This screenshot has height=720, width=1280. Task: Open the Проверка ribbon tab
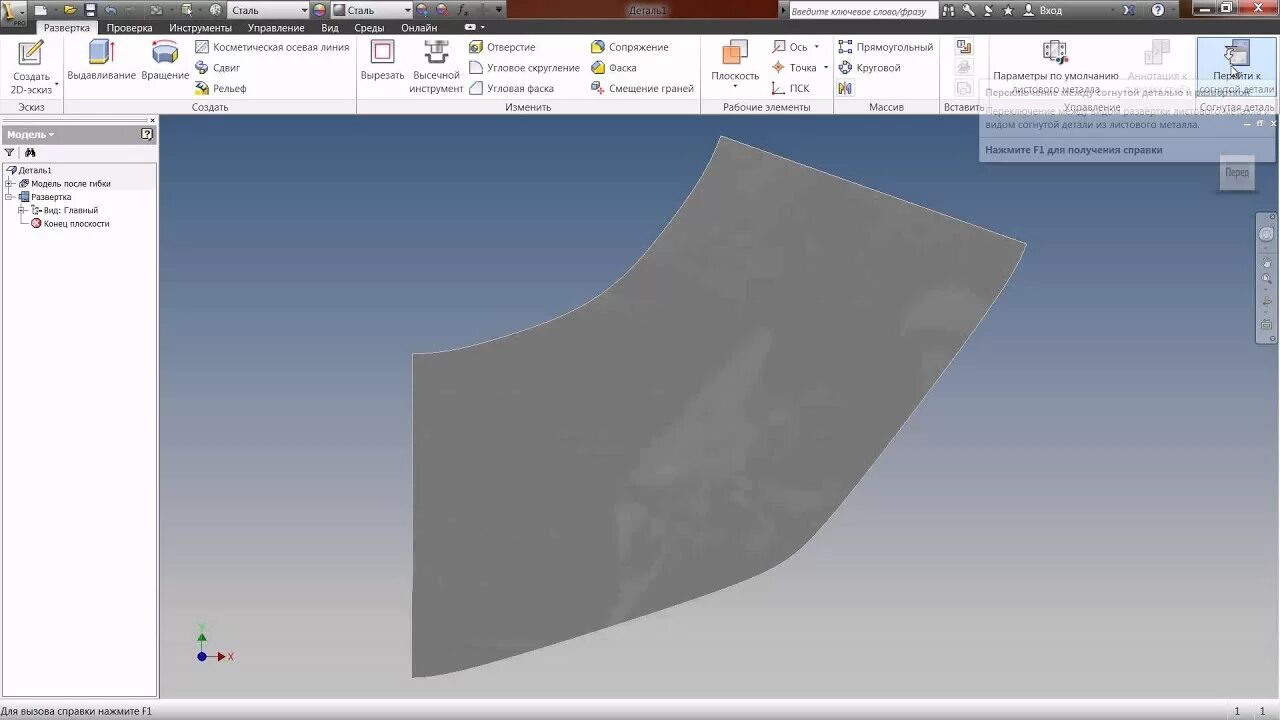coord(130,28)
